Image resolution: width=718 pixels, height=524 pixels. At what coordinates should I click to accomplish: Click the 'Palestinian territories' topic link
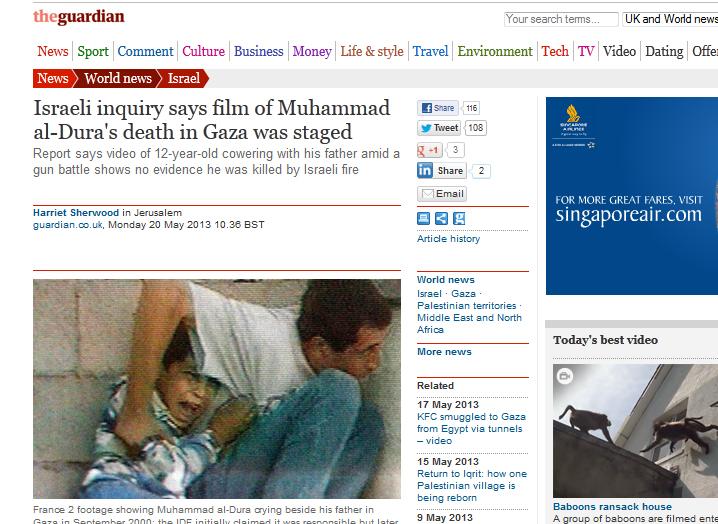click(467, 306)
